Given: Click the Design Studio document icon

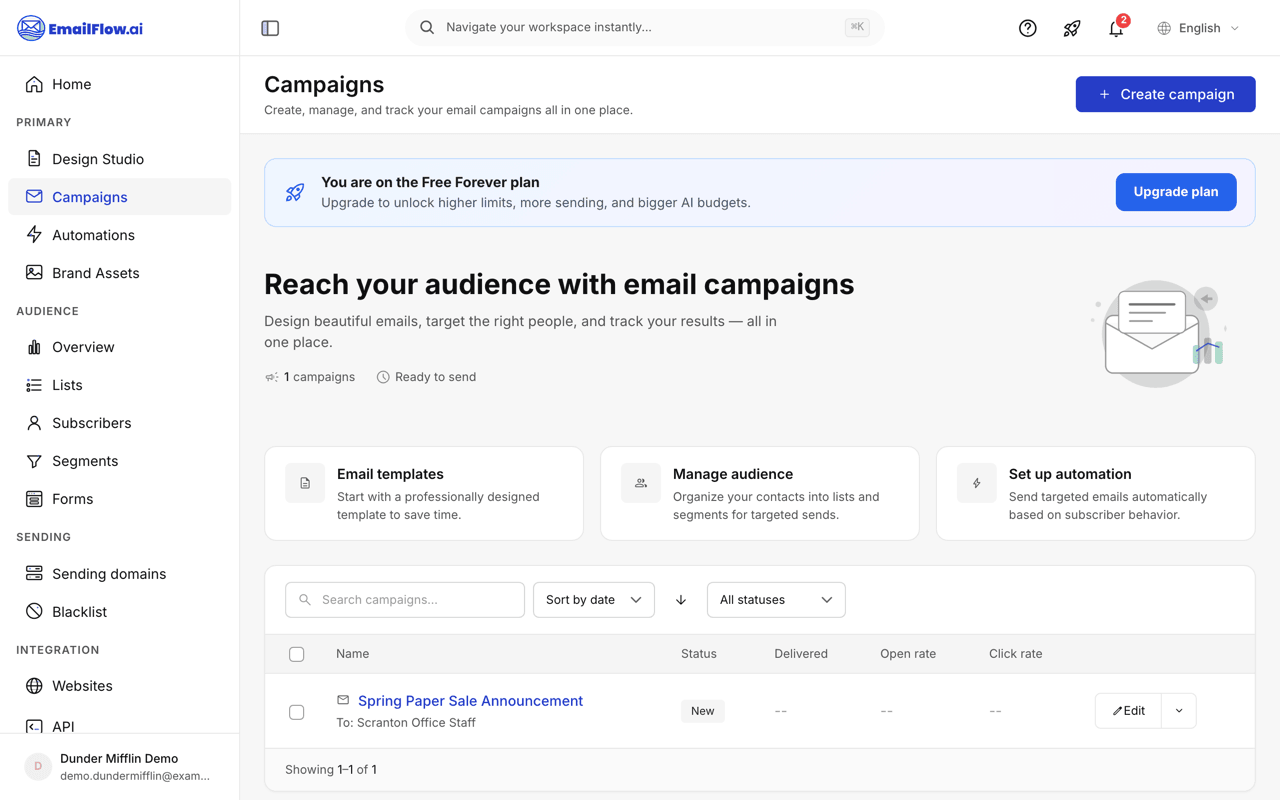Looking at the screenshot, I should 34,159.
